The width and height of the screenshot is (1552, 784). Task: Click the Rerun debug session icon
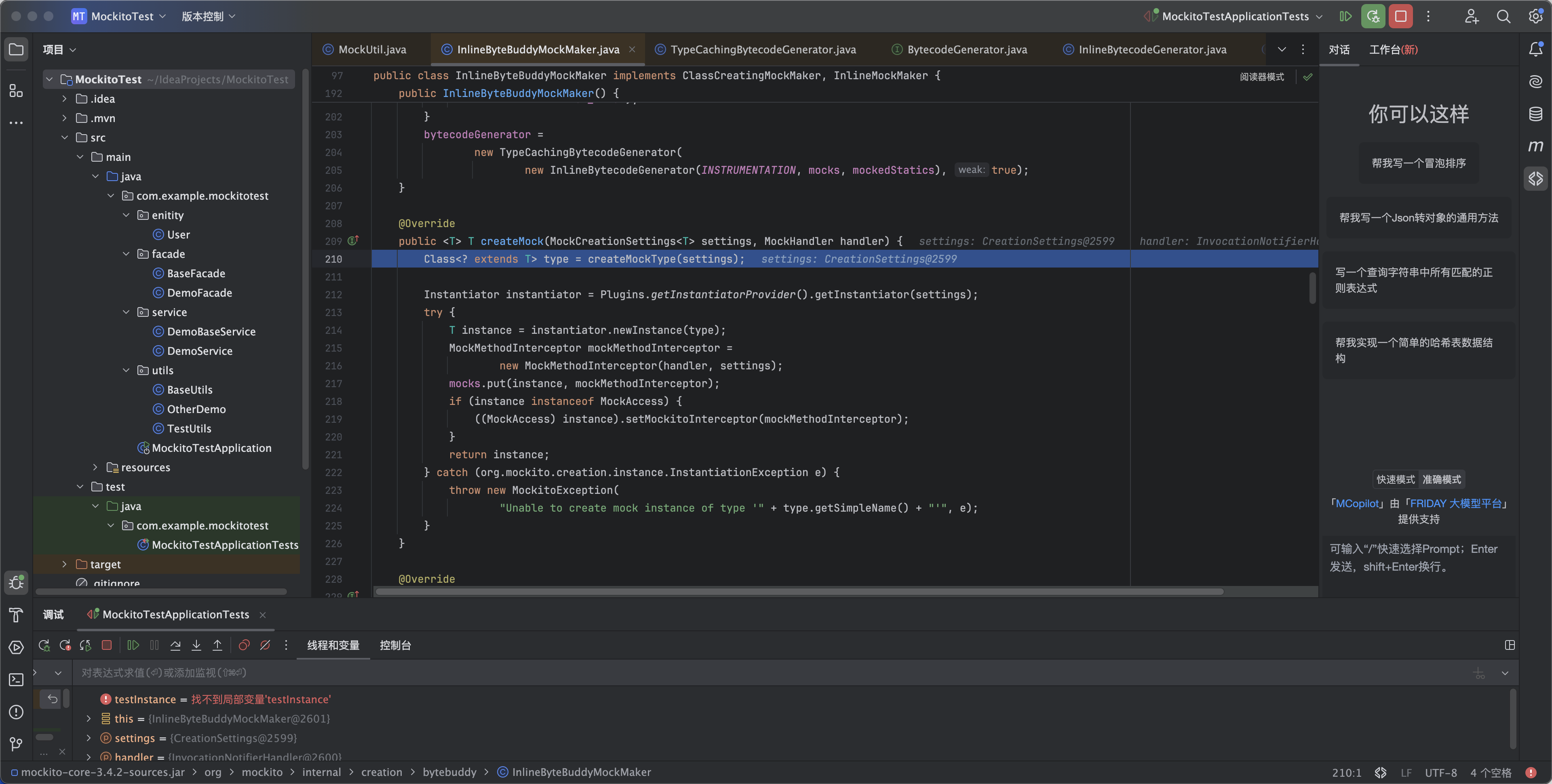click(44, 645)
